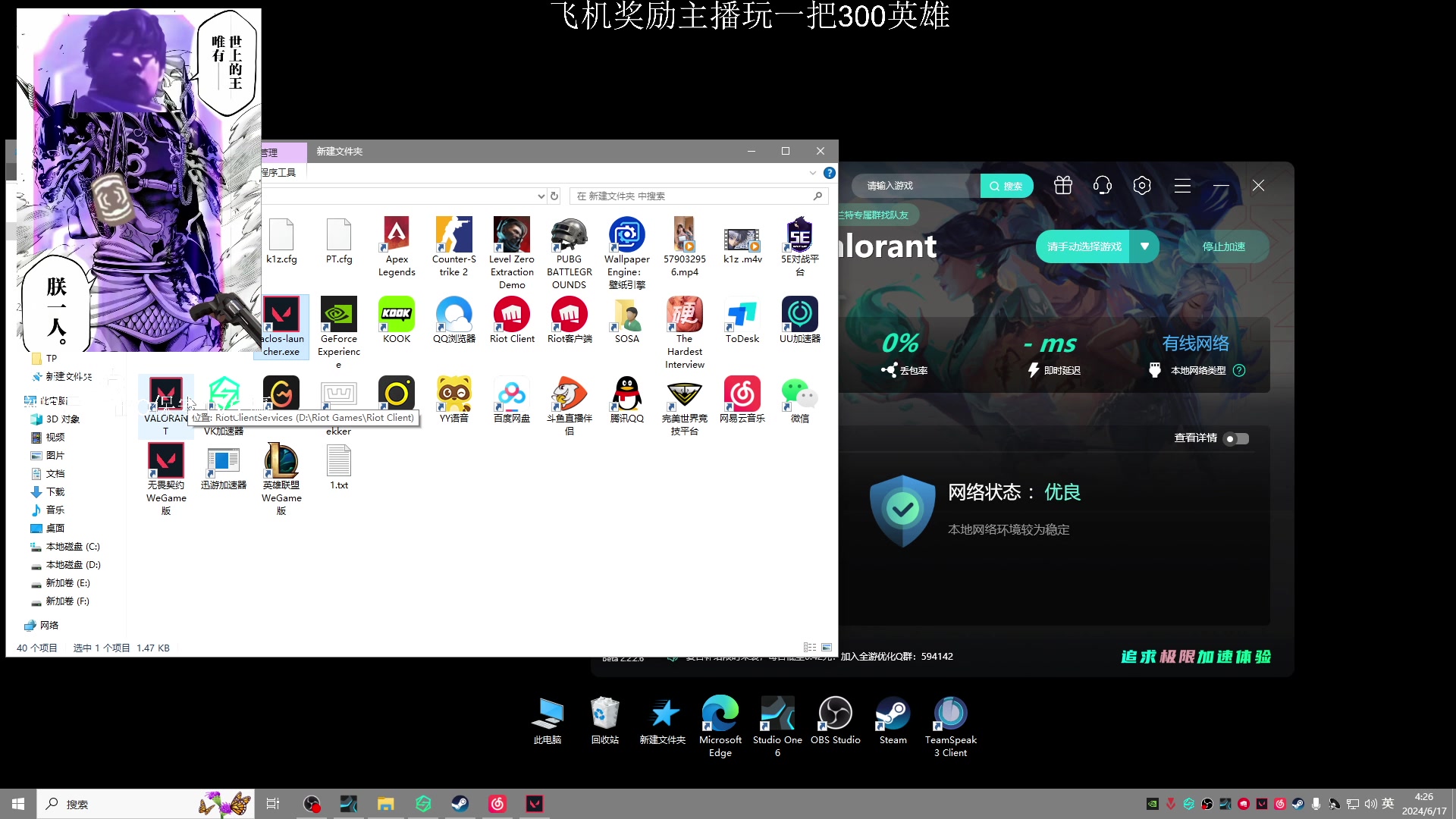Open the customer service headset icon
The height and width of the screenshot is (819, 1456).
(x=1103, y=186)
